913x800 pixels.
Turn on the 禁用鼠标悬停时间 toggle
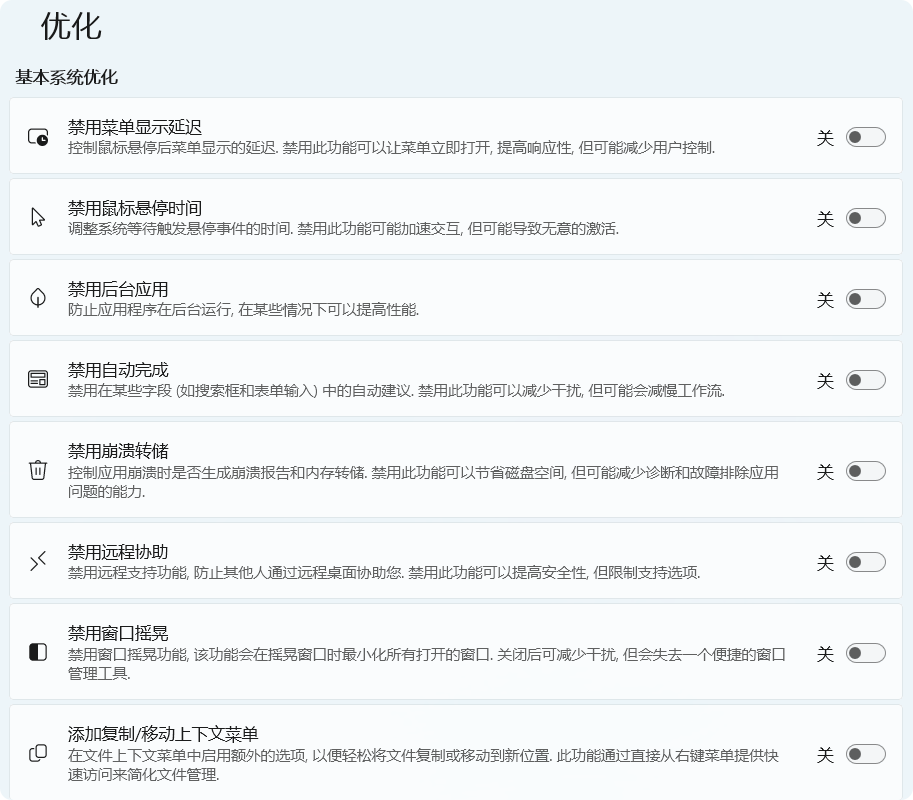coord(865,218)
